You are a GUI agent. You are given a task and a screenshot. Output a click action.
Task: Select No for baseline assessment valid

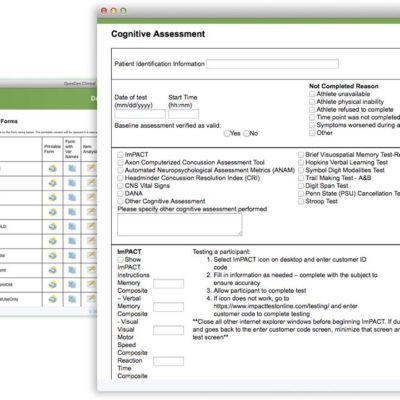[x=246, y=133]
